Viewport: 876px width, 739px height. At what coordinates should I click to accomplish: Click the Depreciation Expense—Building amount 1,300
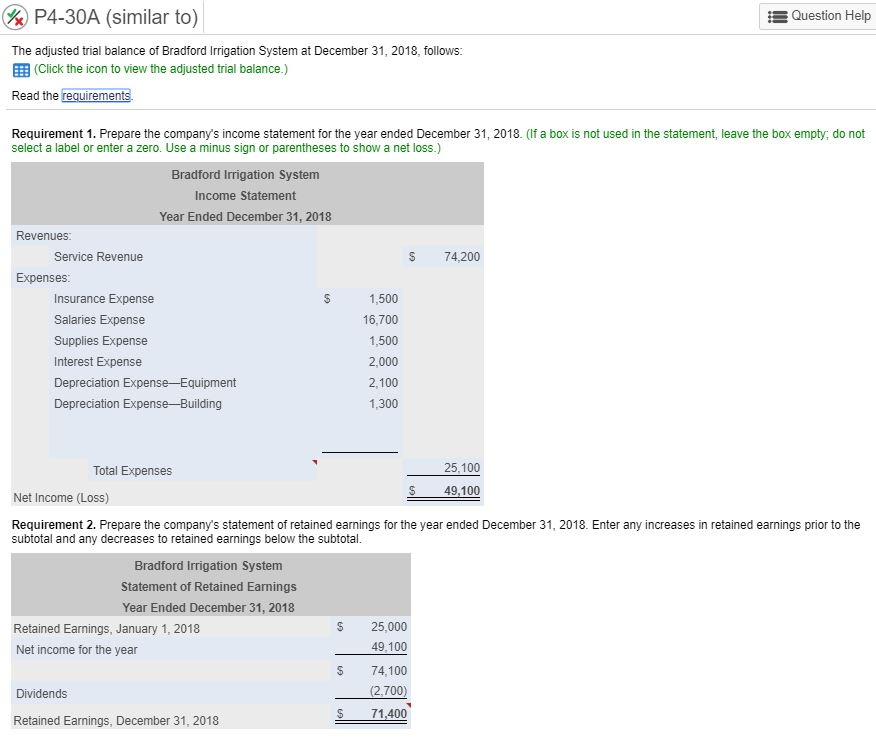coord(383,403)
